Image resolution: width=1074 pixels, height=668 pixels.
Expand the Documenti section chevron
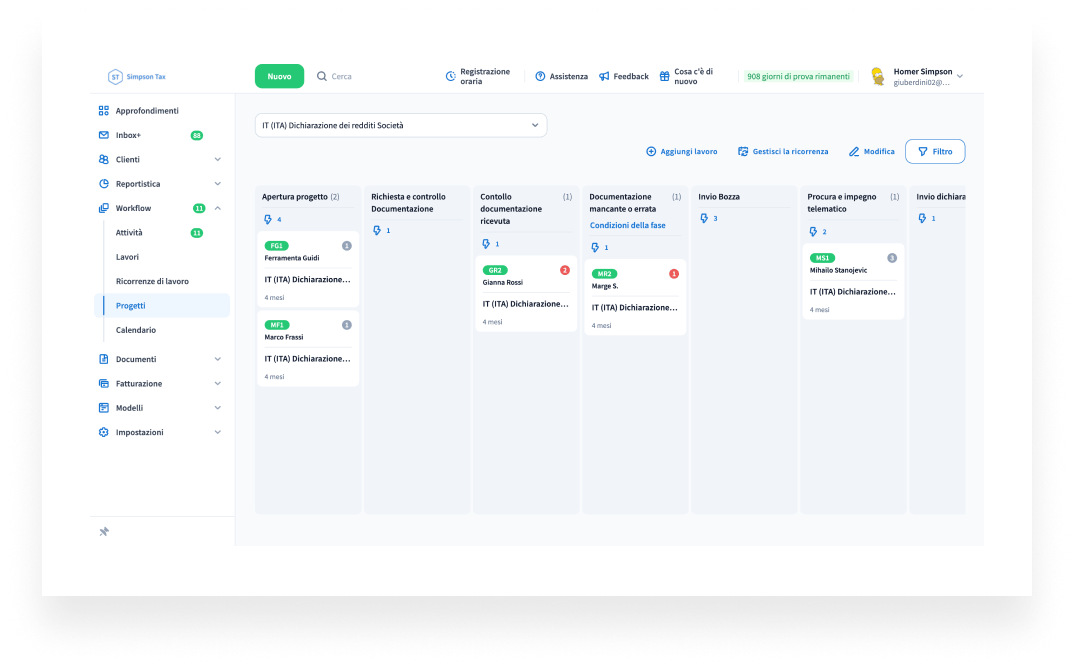pos(218,360)
